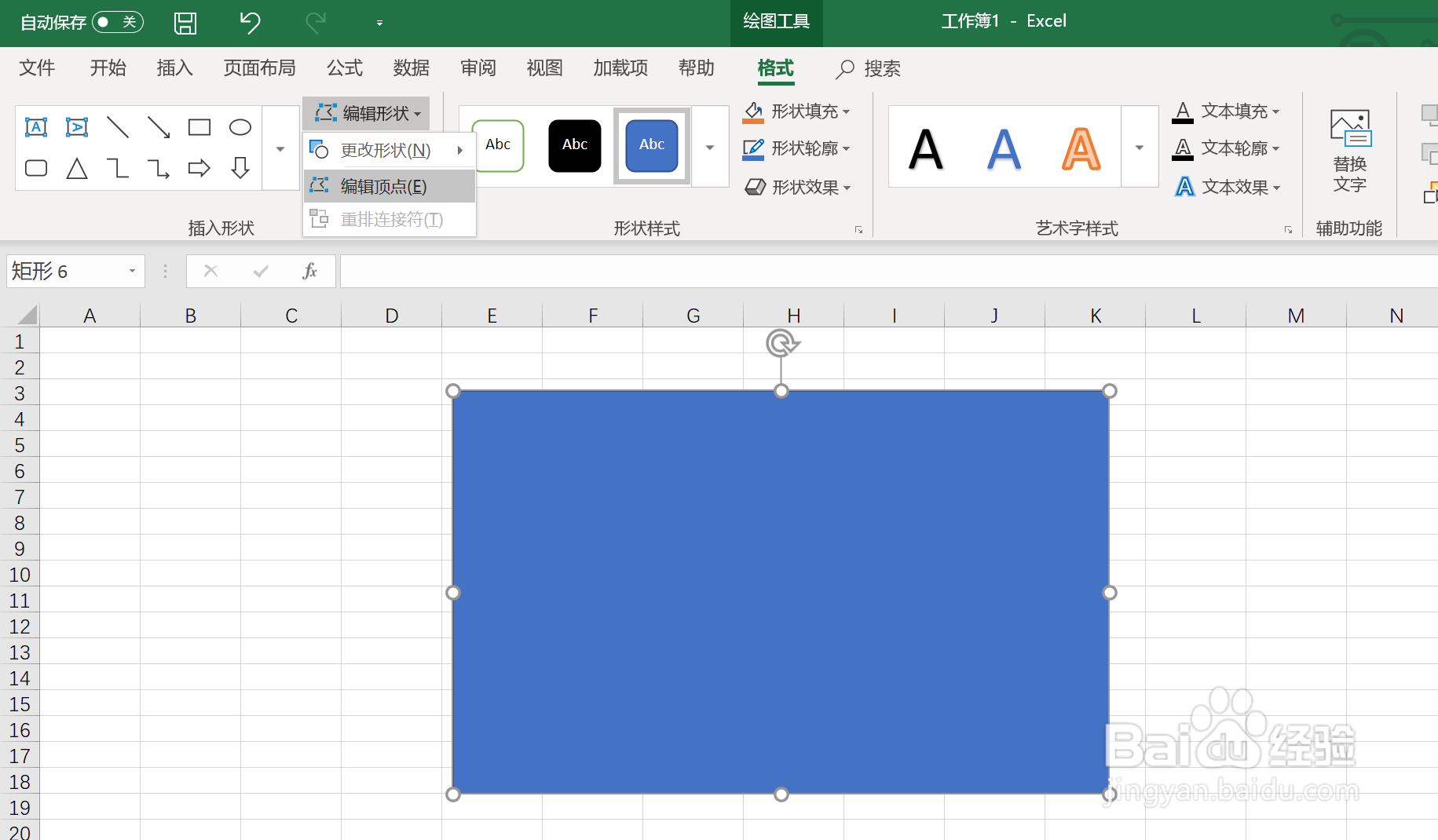This screenshot has width=1438, height=840.
Task: Click the rotation handle above the rectangle
Action: [x=782, y=344]
